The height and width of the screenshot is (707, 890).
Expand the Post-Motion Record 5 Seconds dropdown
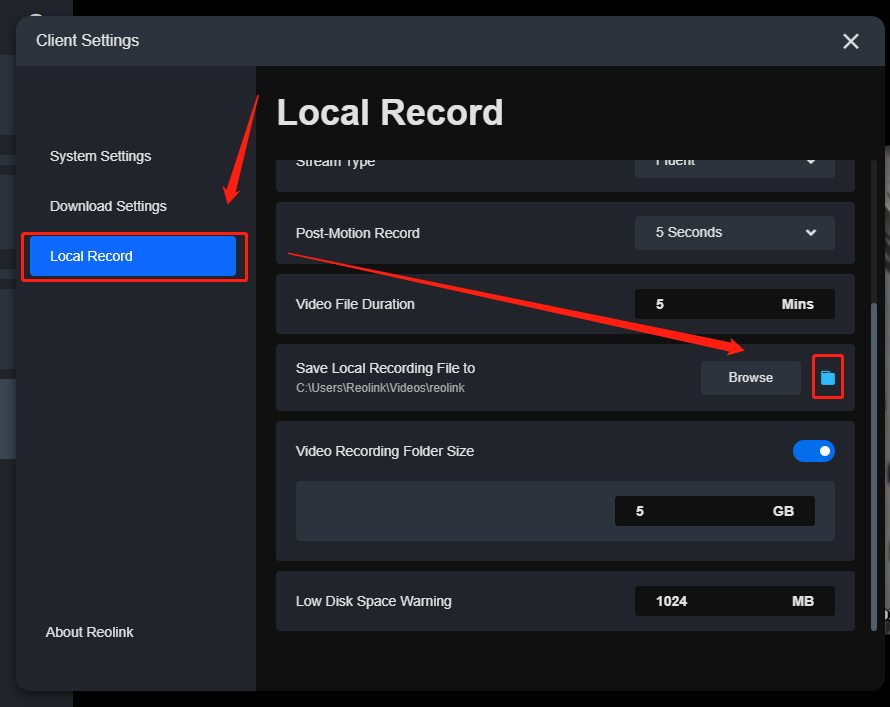click(734, 233)
